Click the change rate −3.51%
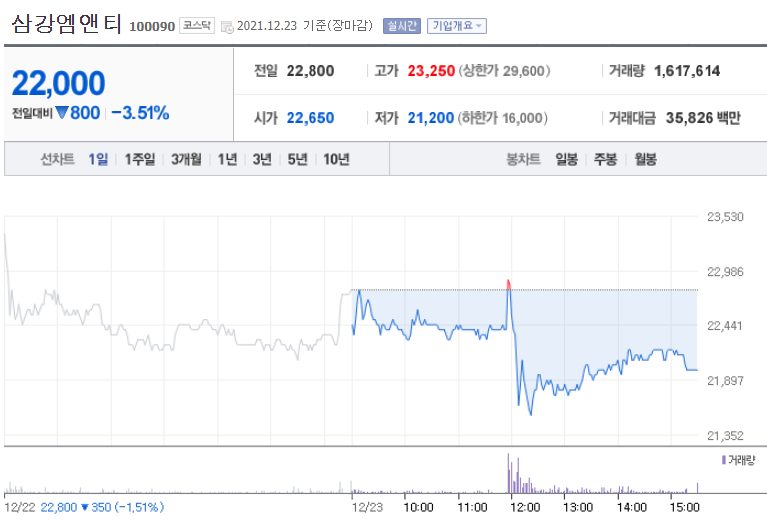Viewport: 767px width, 526px height. [140, 113]
